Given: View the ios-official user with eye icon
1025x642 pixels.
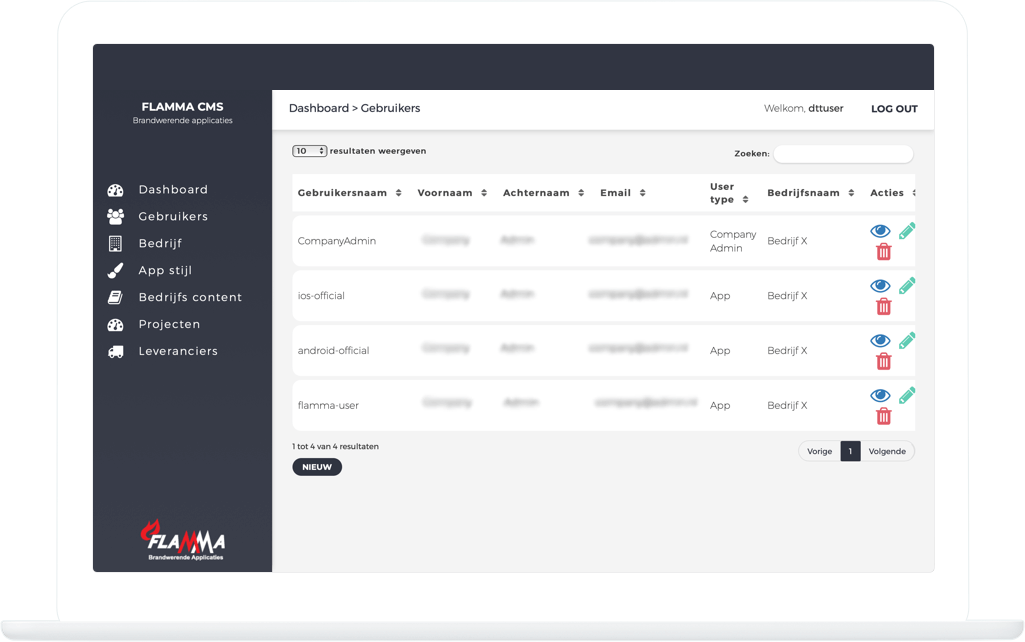Looking at the screenshot, I should click(x=881, y=286).
